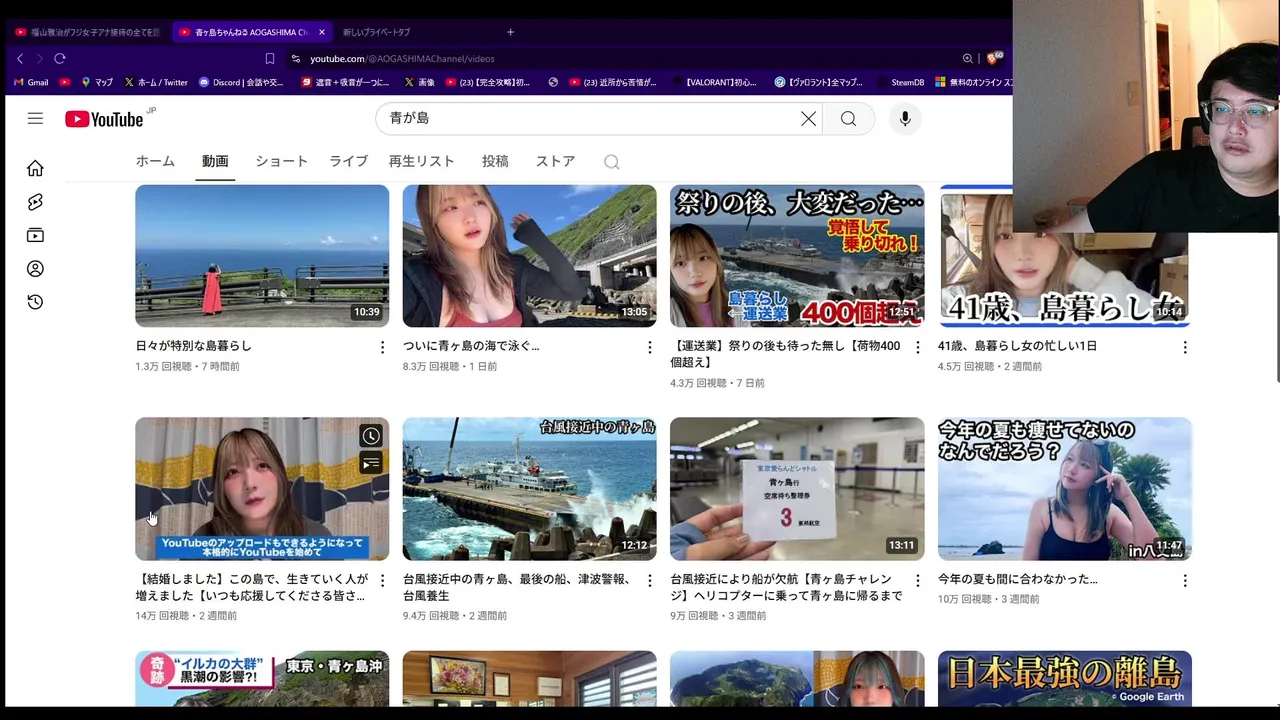Image resolution: width=1280 pixels, height=720 pixels.
Task: Open the helicopter ticket number 3 thumbnail
Action: click(x=797, y=489)
